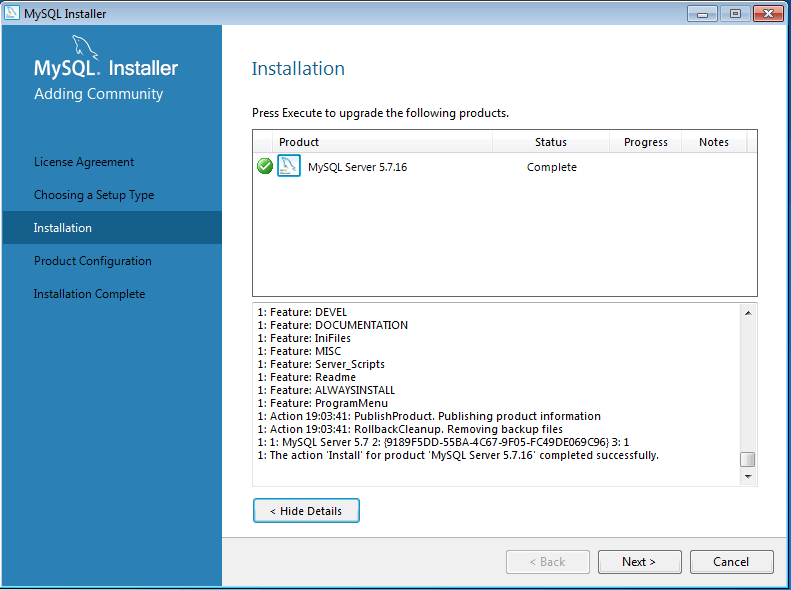791x590 pixels.
Task: Click log line 'Feature: DOCUMENTATION'
Action: [332, 325]
